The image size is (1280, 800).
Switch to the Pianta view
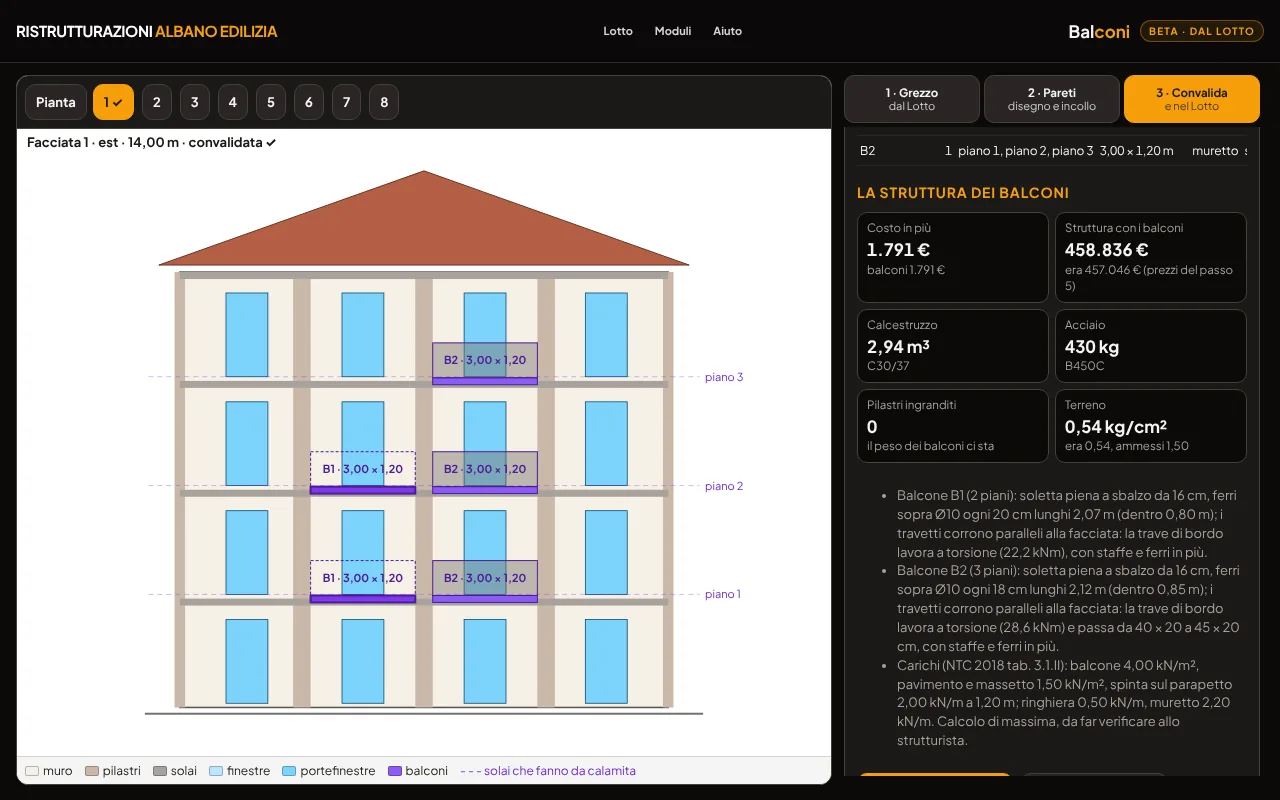coord(56,102)
